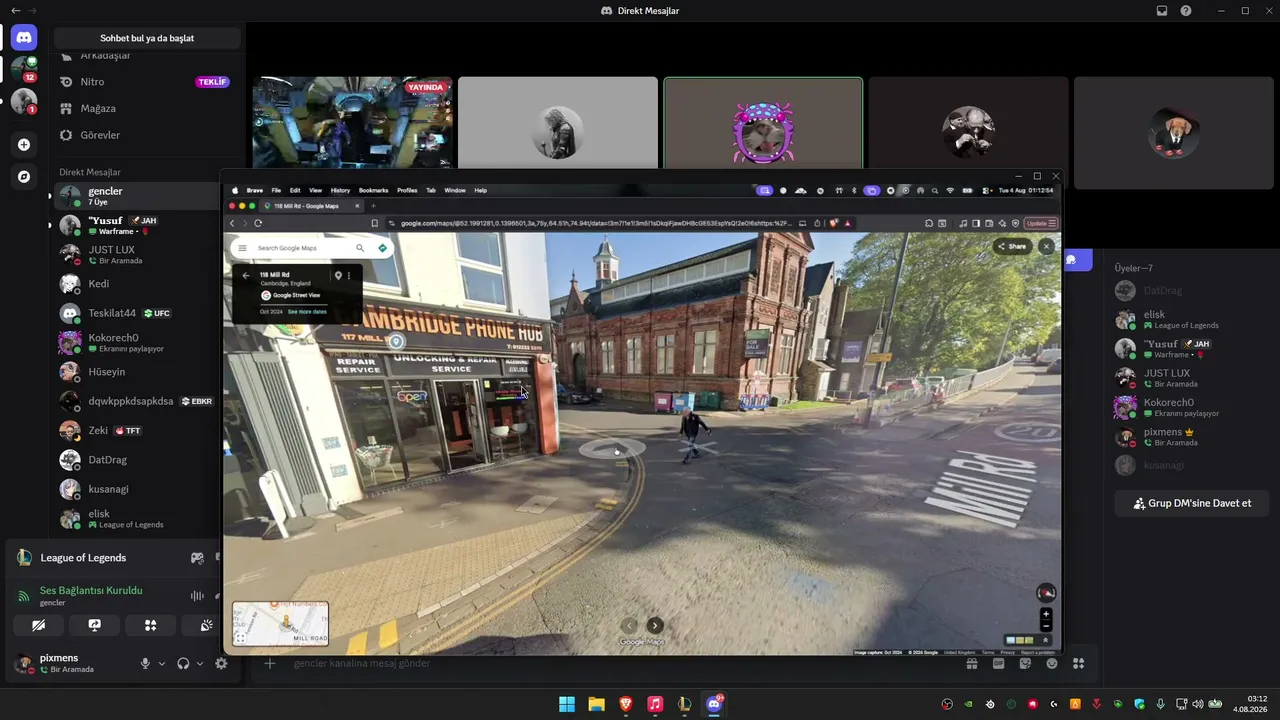Open the History menu in the shared Brave menu bar
This screenshot has height=720, width=1280.
pyautogui.click(x=340, y=190)
